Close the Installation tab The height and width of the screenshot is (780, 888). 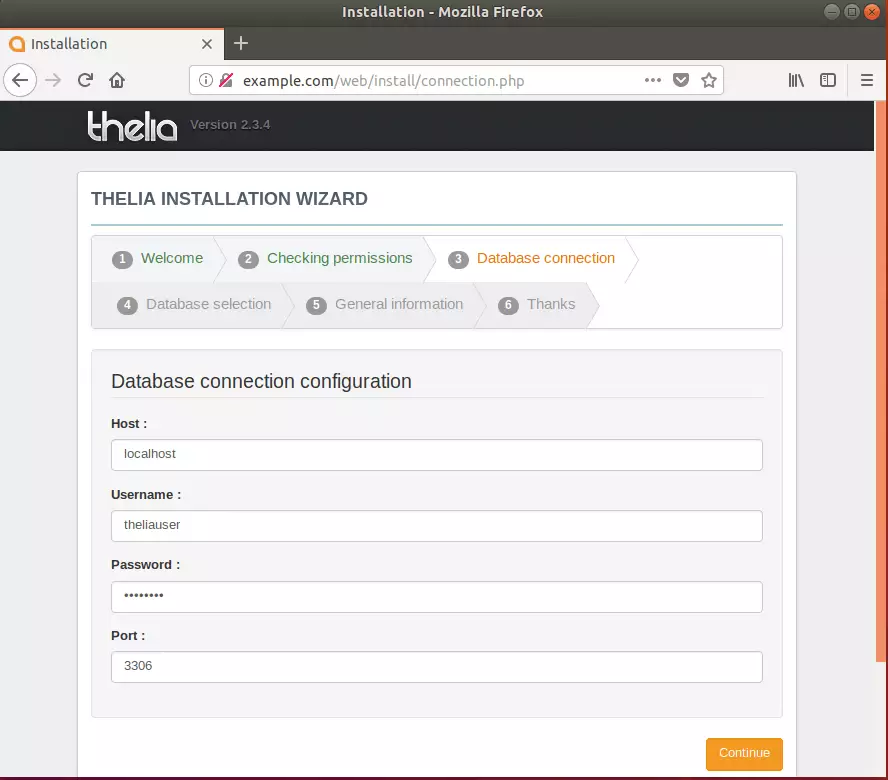(x=207, y=44)
